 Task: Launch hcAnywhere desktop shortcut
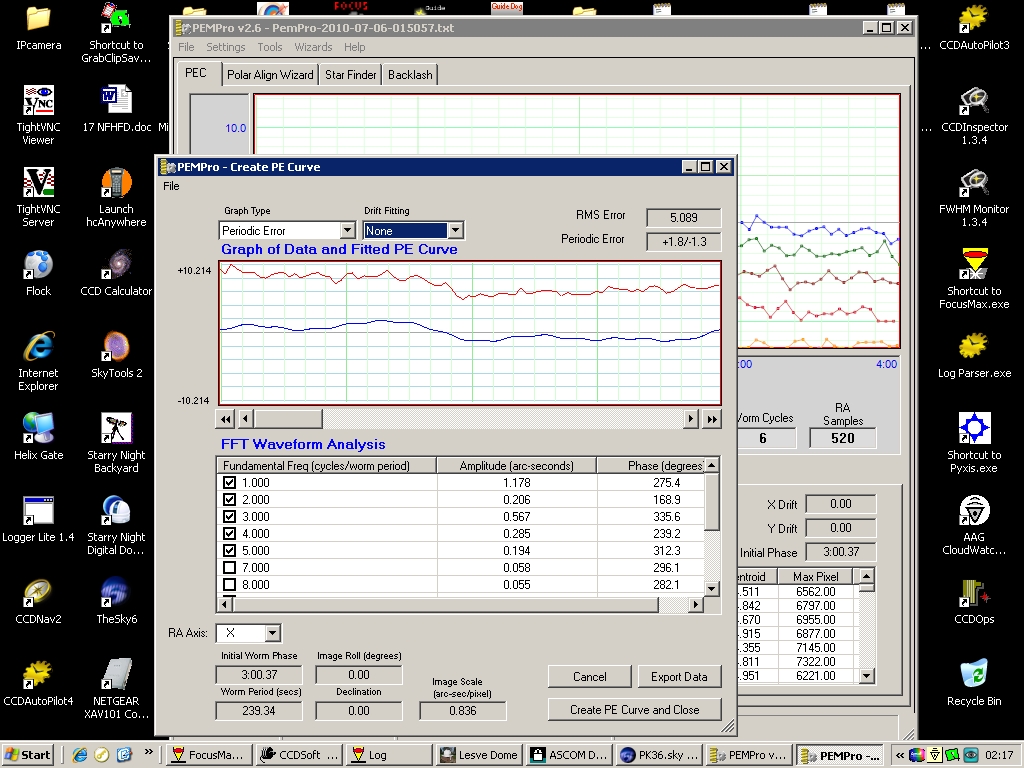point(116,197)
